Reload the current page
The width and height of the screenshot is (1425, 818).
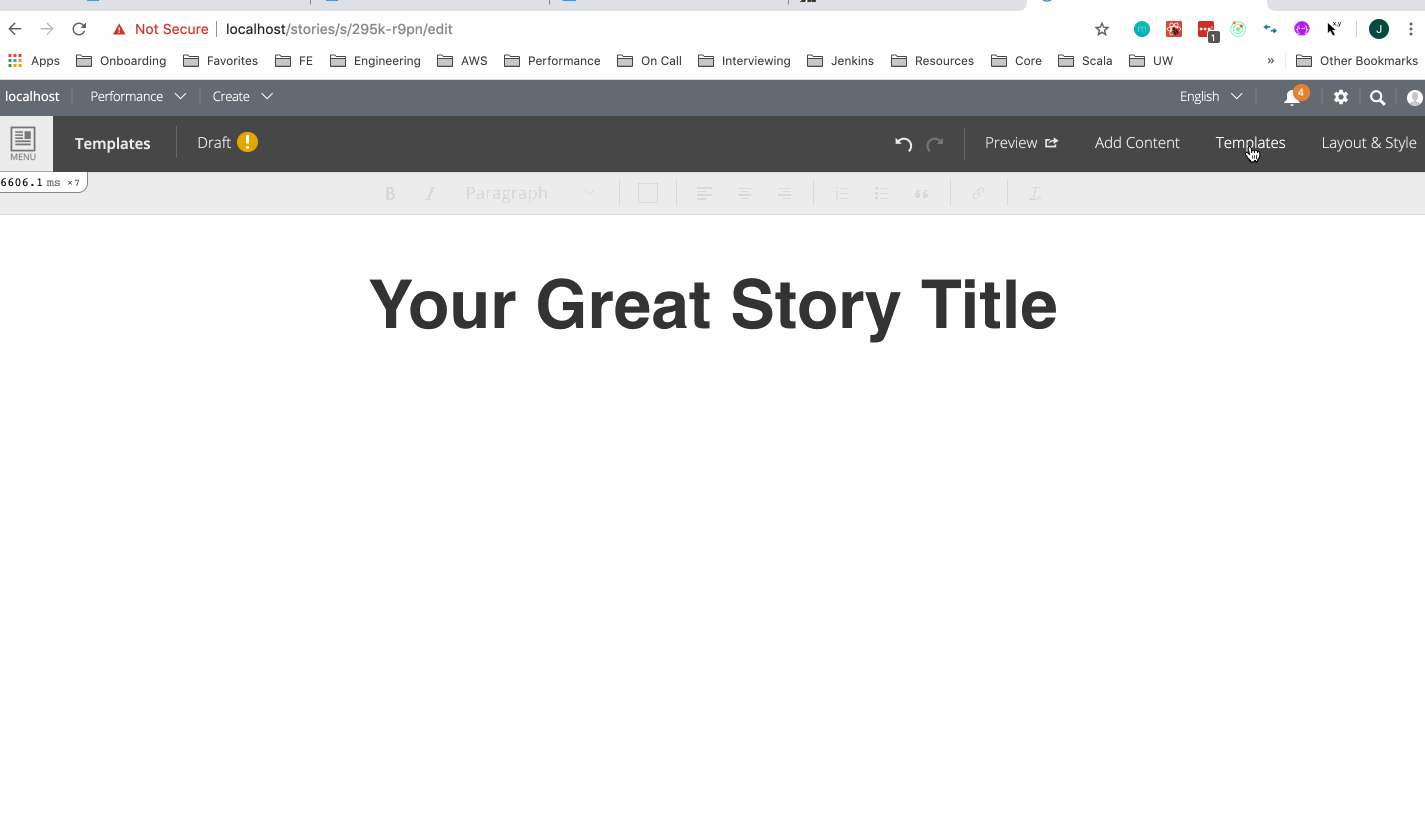pyautogui.click(x=79, y=29)
